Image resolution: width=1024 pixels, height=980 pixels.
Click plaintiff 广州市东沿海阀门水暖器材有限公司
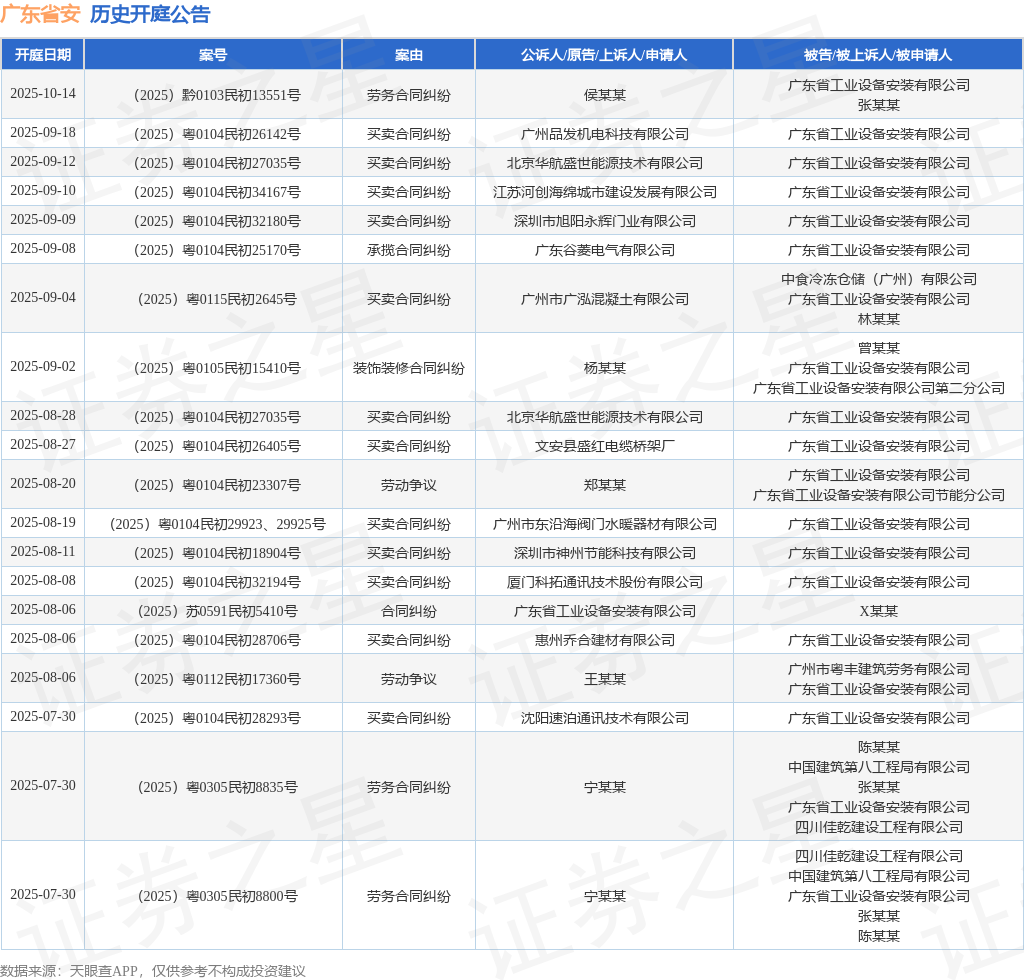tap(605, 524)
